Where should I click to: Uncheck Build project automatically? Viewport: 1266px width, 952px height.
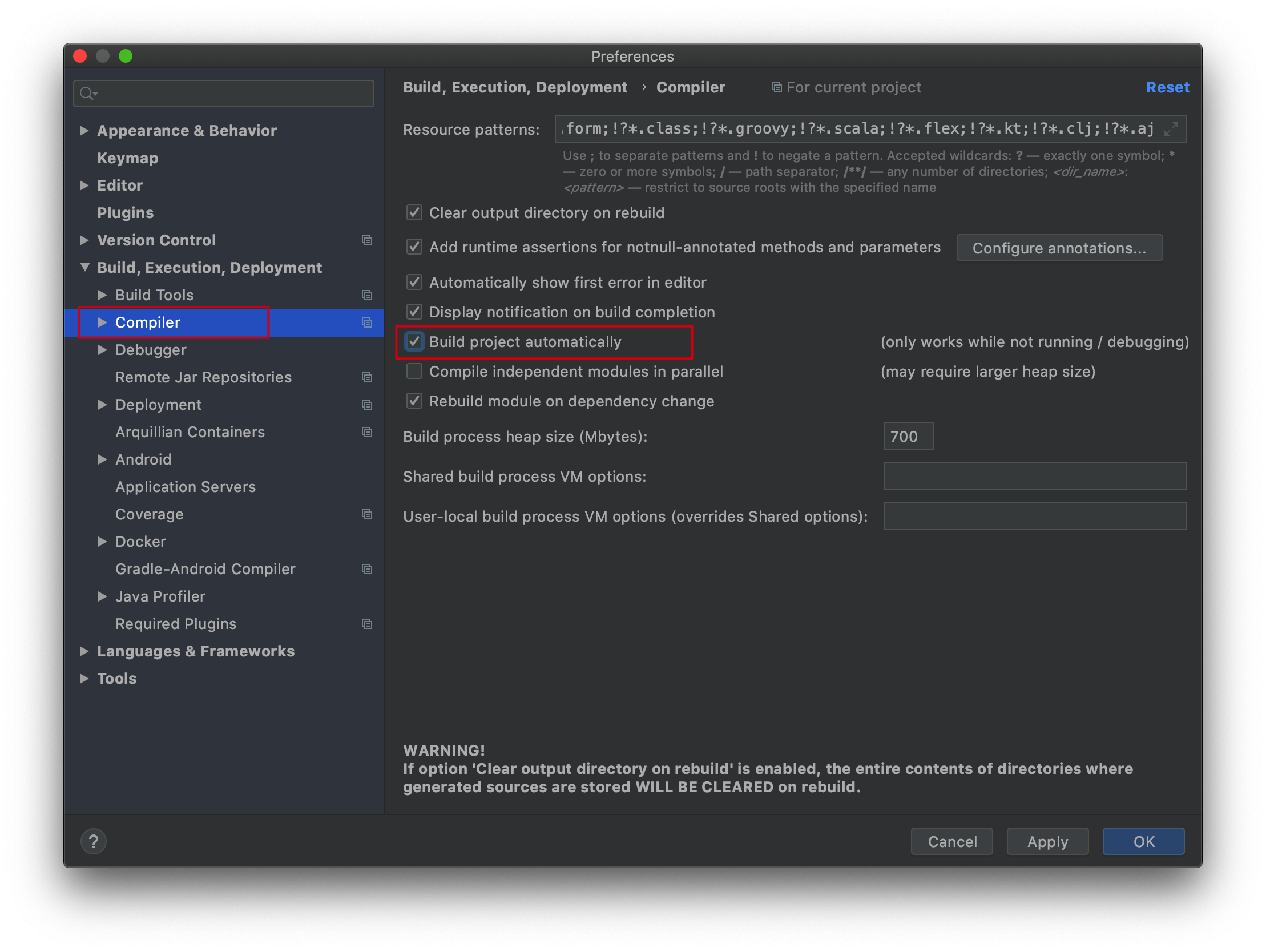[414, 342]
